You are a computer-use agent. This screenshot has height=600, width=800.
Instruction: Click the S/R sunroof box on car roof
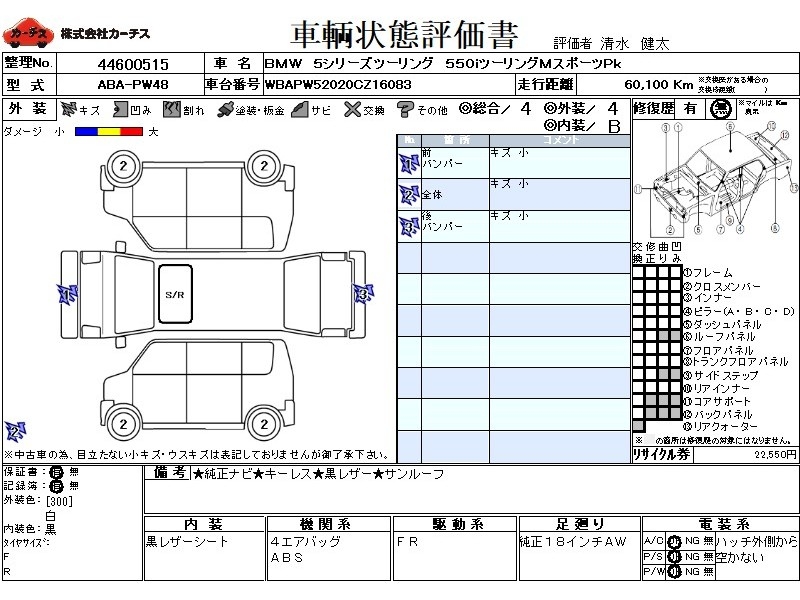coord(175,294)
